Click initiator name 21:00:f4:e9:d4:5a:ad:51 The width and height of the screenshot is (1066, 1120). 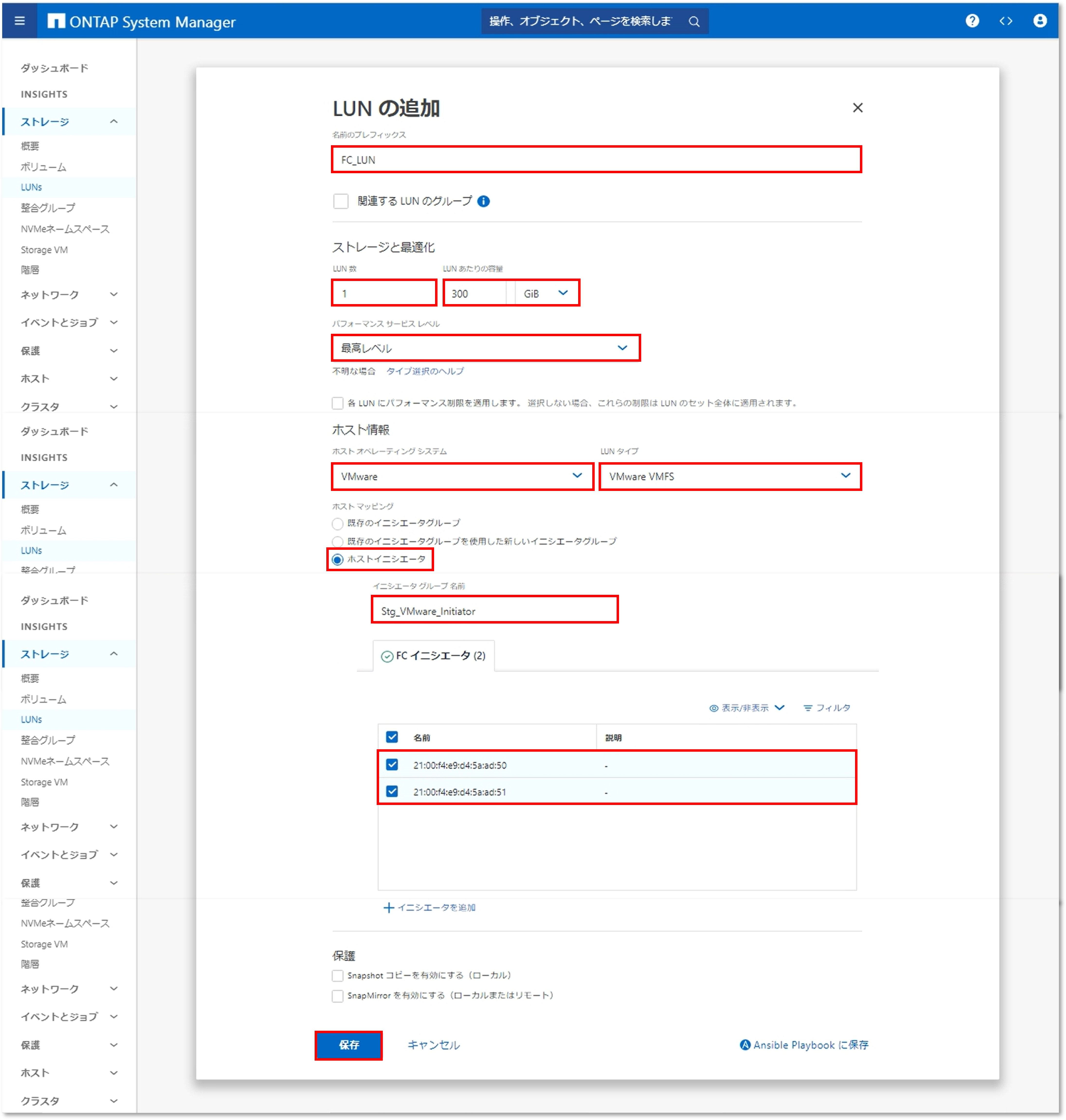pos(460,792)
